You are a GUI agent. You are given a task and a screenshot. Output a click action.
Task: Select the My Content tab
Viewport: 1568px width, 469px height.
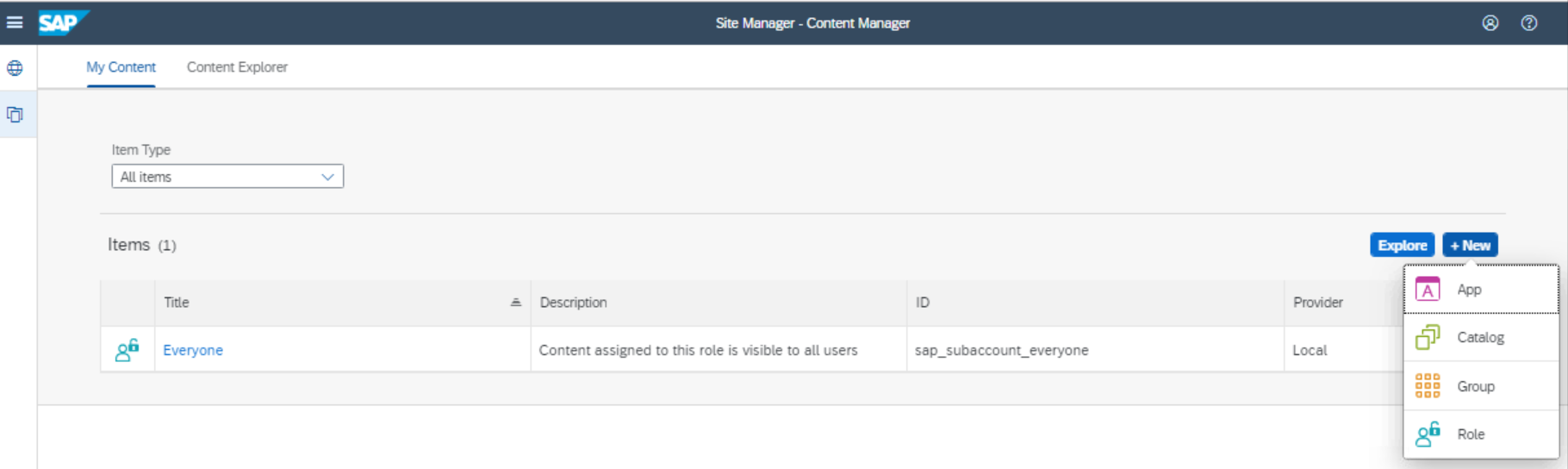121,67
